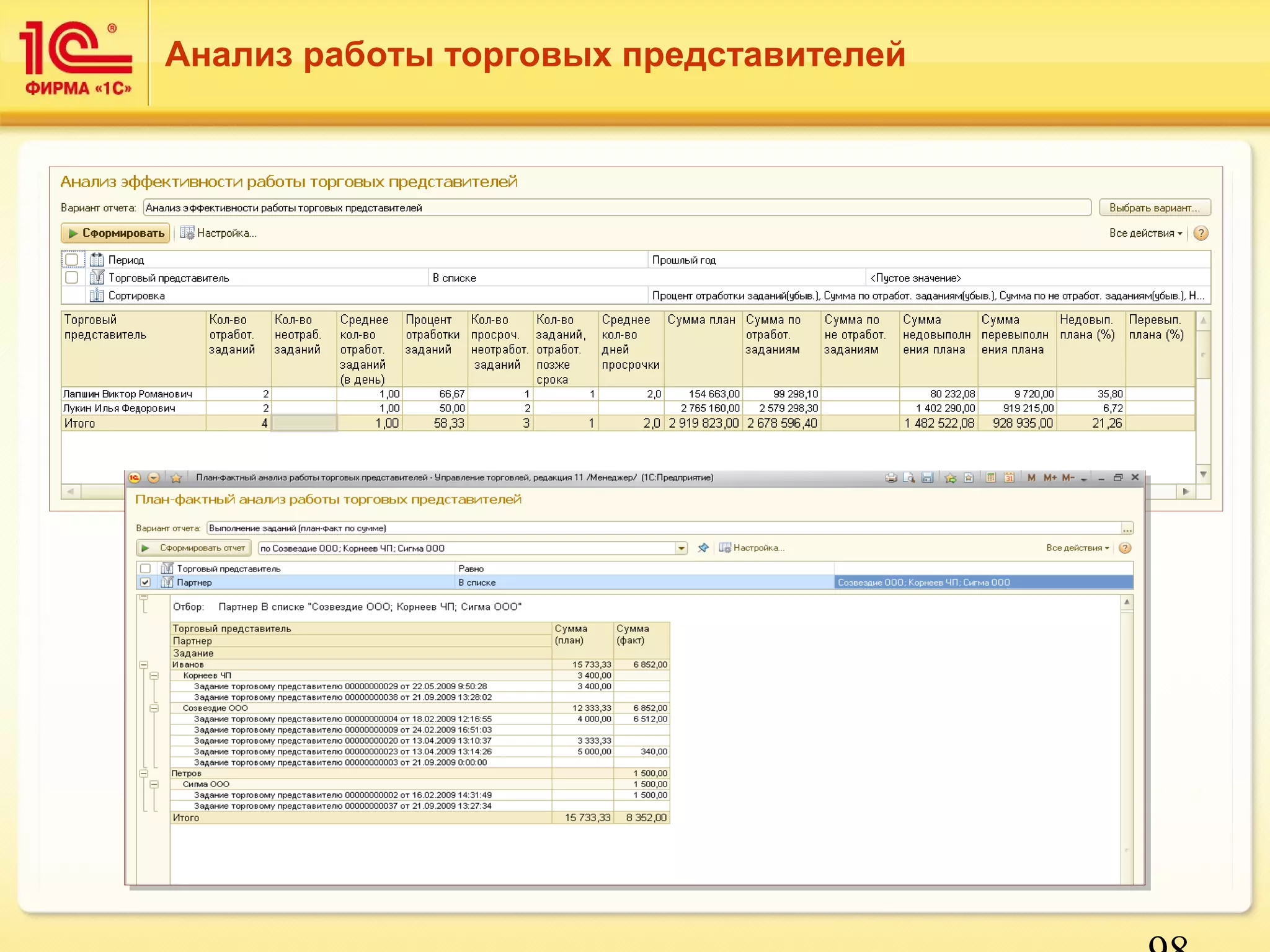This screenshot has height=952, width=1270.
Task: Open Все действия menu in top window
Action: pyautogui.click(x=1145, y=233)
